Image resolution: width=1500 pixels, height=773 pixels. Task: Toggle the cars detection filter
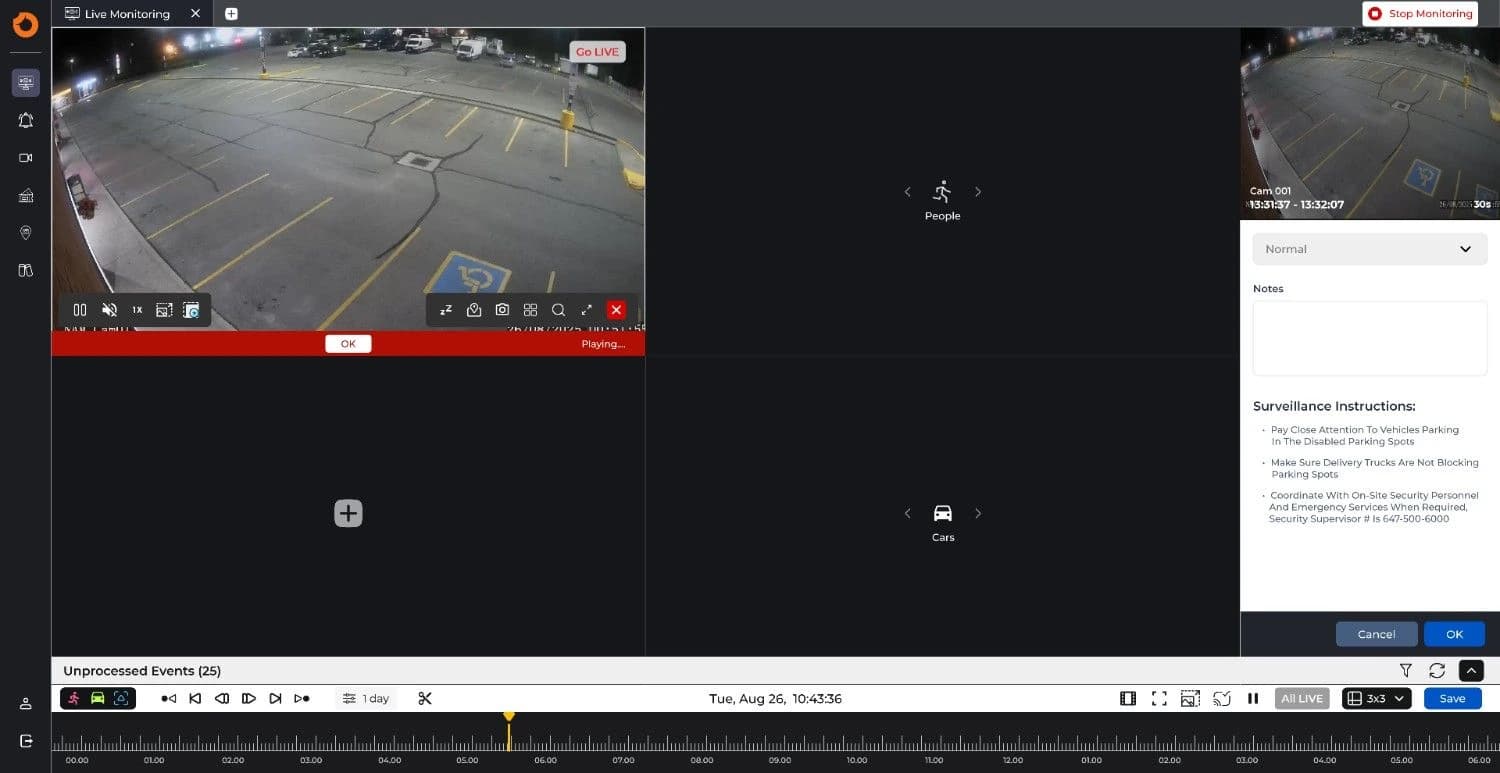point(97,698)
